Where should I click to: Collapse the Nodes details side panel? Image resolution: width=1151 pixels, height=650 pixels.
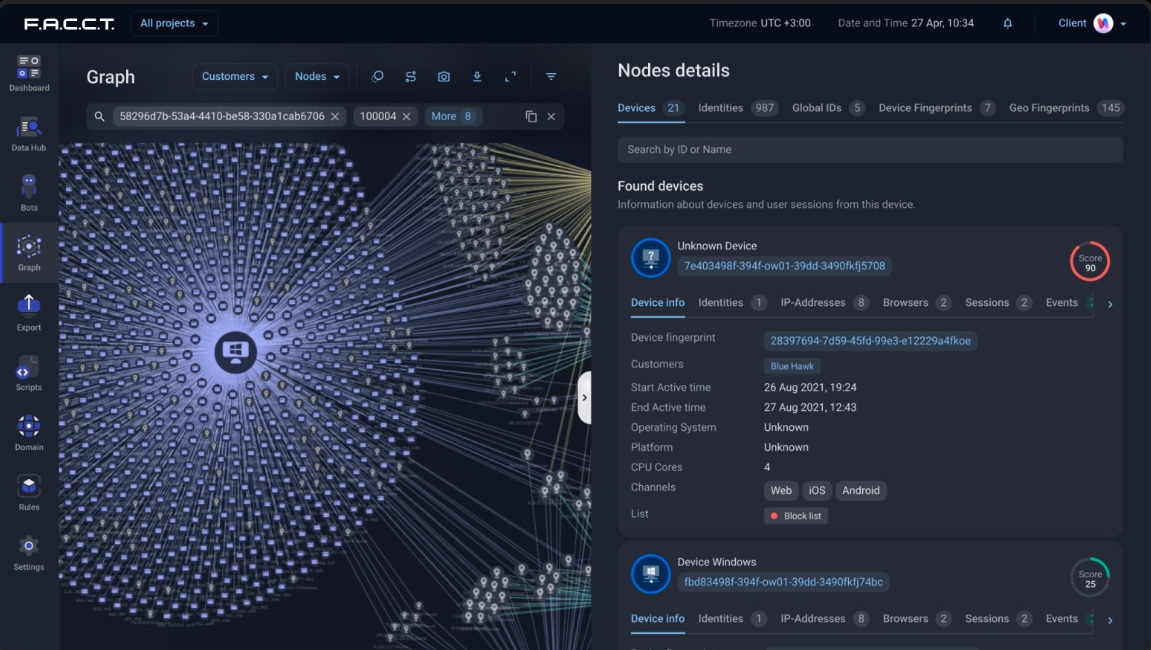point(584,397)
